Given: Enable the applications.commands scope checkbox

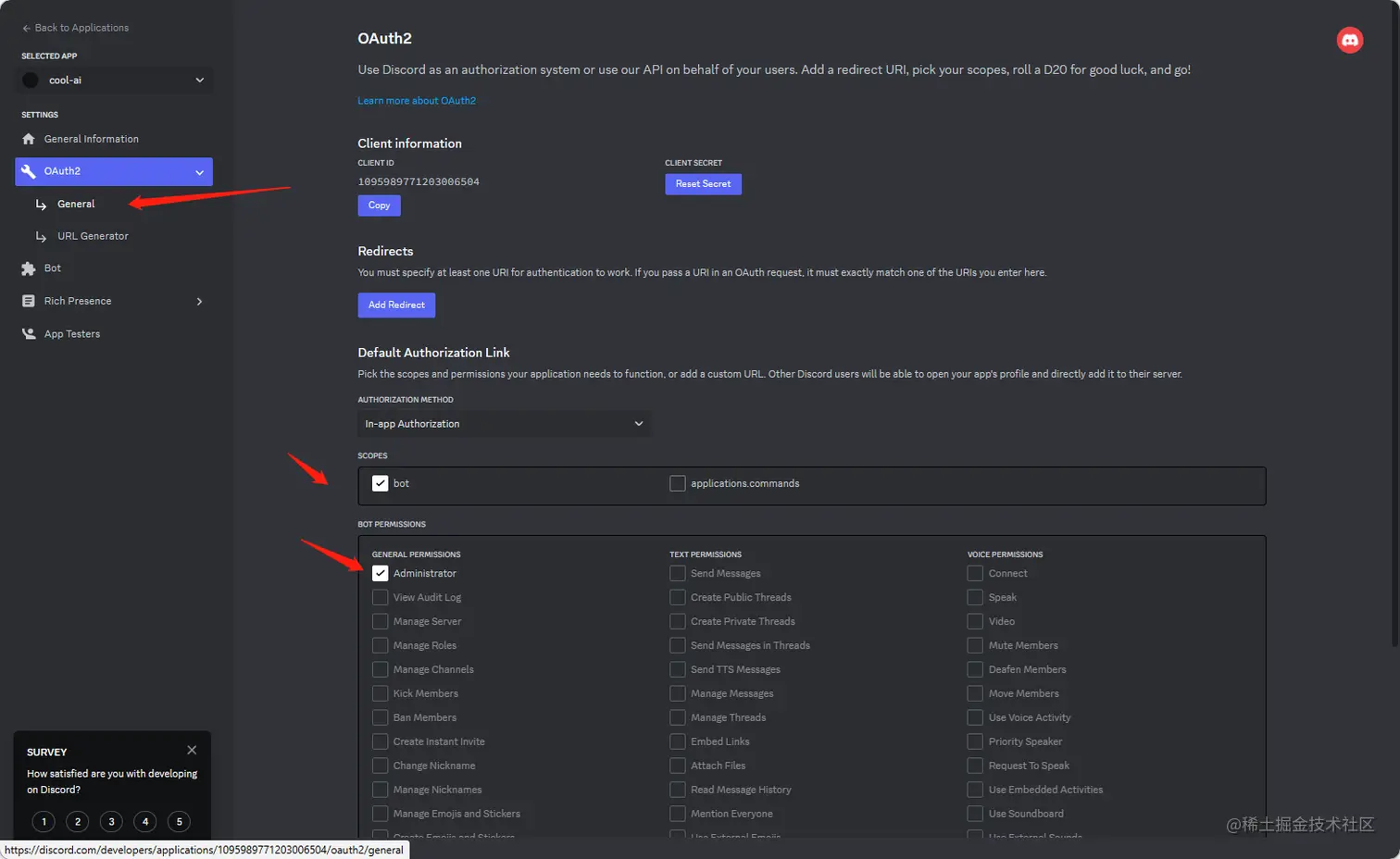Looking at the screenshot, I should pos(678,483).
